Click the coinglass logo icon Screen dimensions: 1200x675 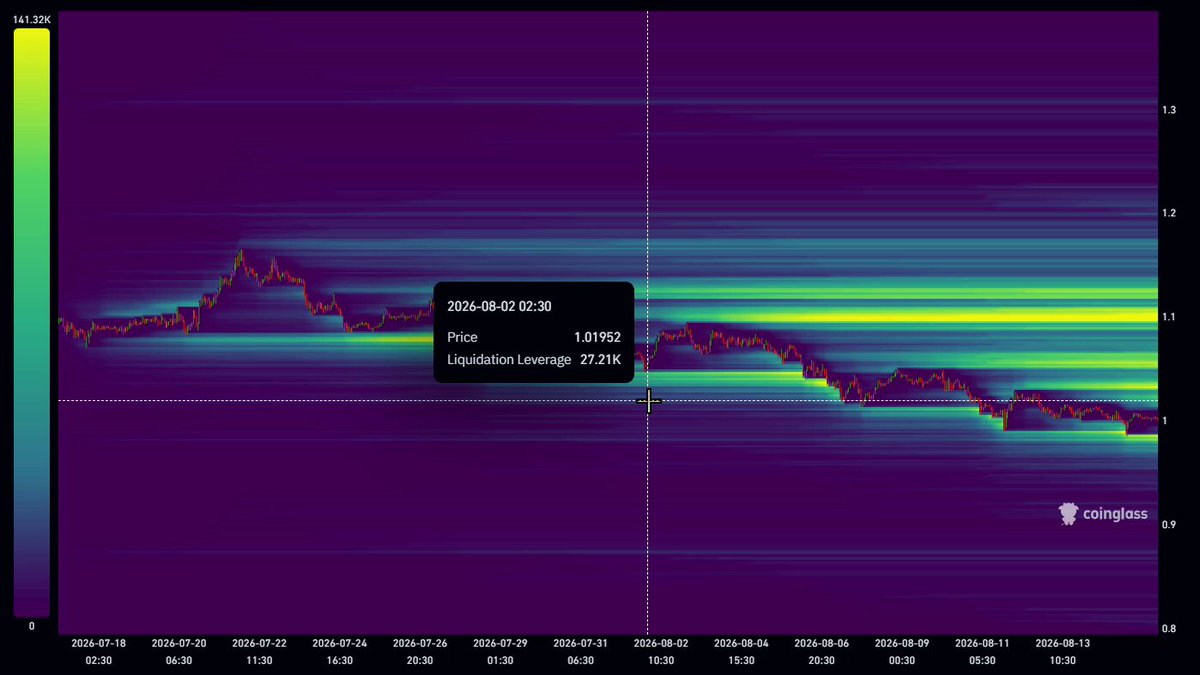[x=1068, y=514]
